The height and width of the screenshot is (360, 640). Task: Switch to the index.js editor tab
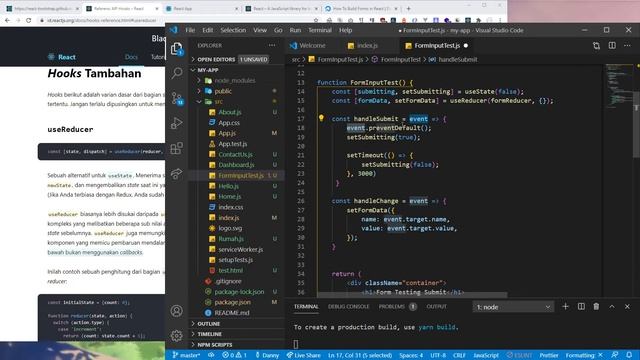(367, 46)
